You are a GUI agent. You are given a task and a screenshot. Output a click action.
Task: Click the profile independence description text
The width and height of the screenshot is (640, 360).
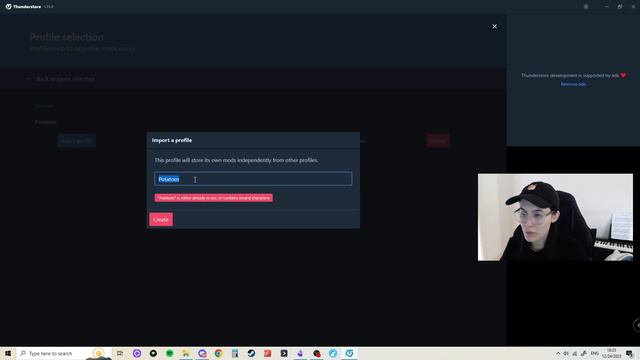coord(236,160)
